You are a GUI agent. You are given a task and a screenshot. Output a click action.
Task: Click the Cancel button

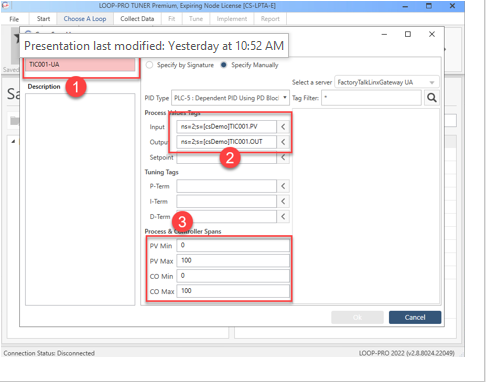415,317
